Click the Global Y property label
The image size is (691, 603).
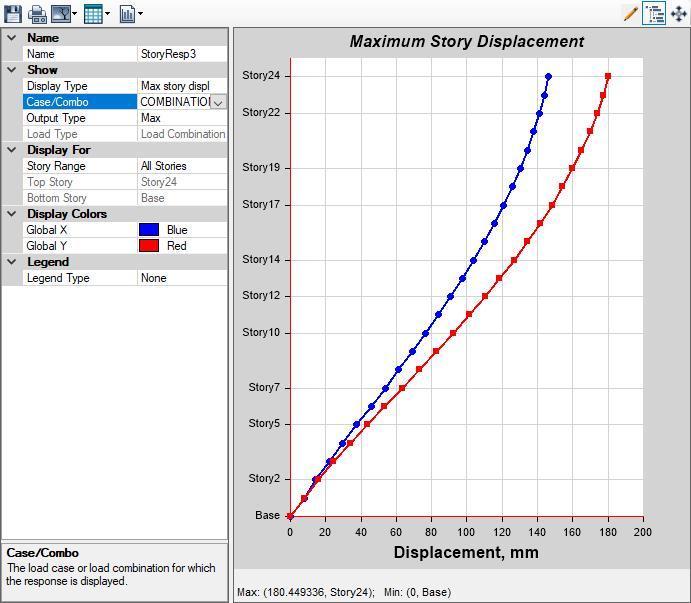(47, 246)
